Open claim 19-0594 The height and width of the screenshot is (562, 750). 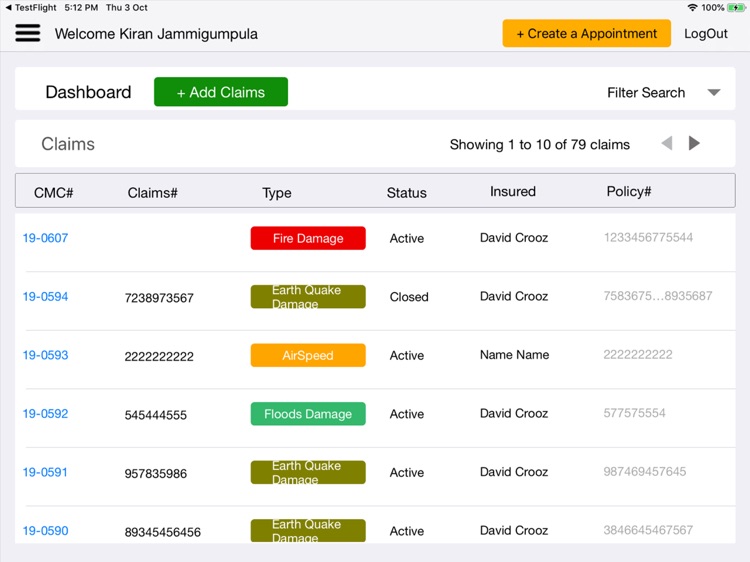pos(45,297)
